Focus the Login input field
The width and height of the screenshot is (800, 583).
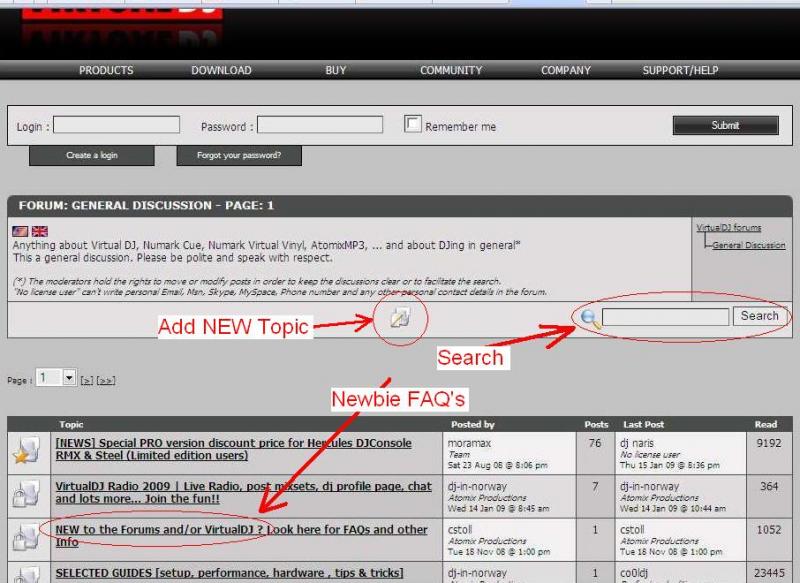(116, 125)
